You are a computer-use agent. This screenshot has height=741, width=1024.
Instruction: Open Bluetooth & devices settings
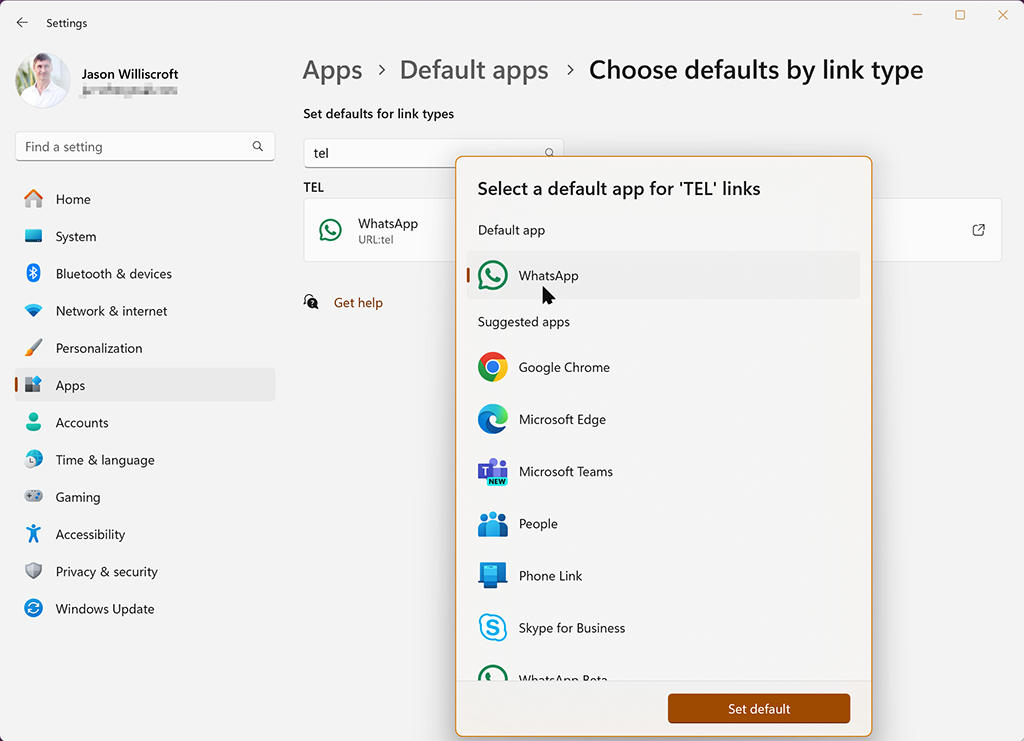(145, 274)
